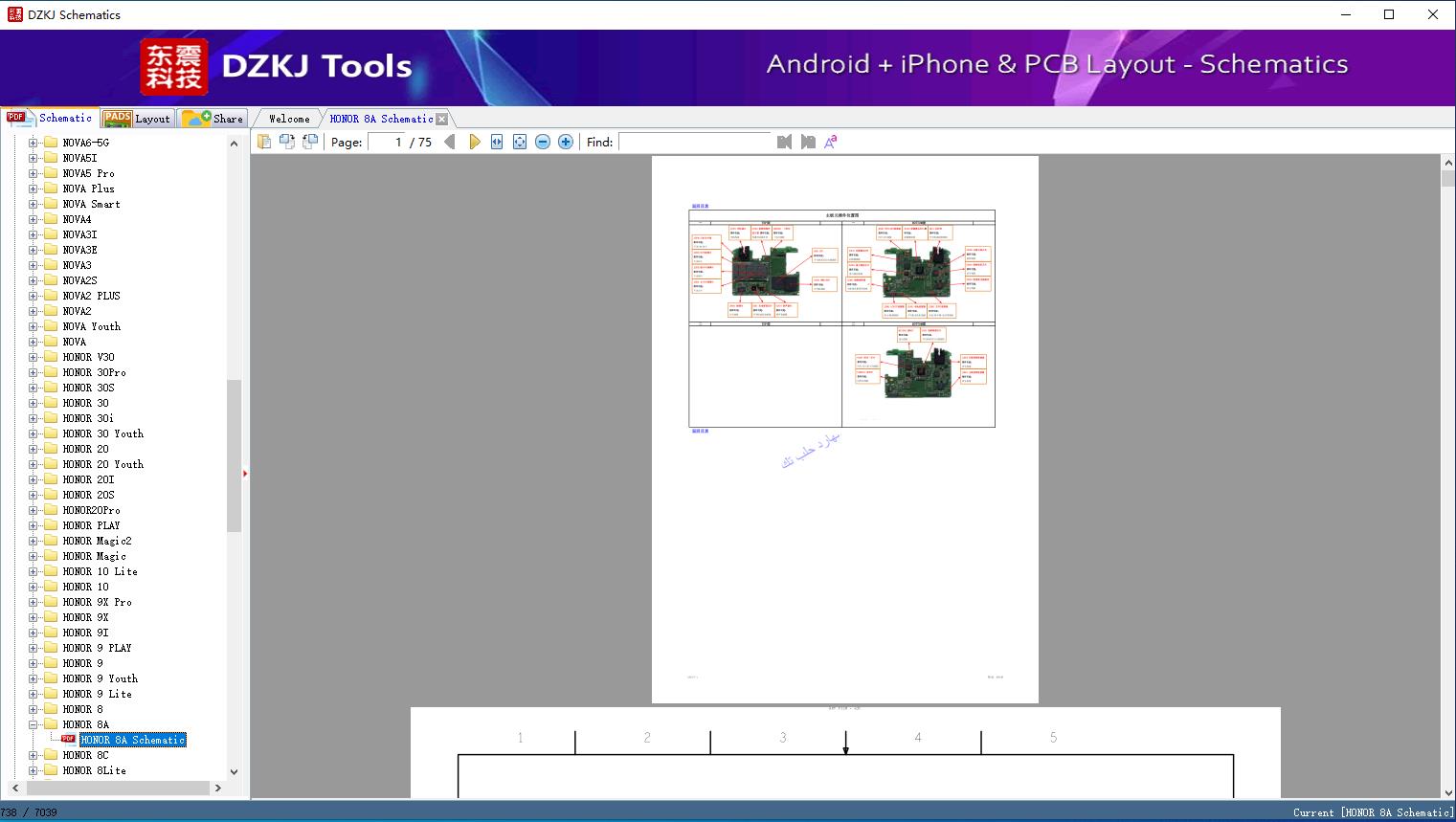Screen dimensions: 1456x822
Task: Select the HONOR 8A Schematic document tab
Action: click(381, 119)
